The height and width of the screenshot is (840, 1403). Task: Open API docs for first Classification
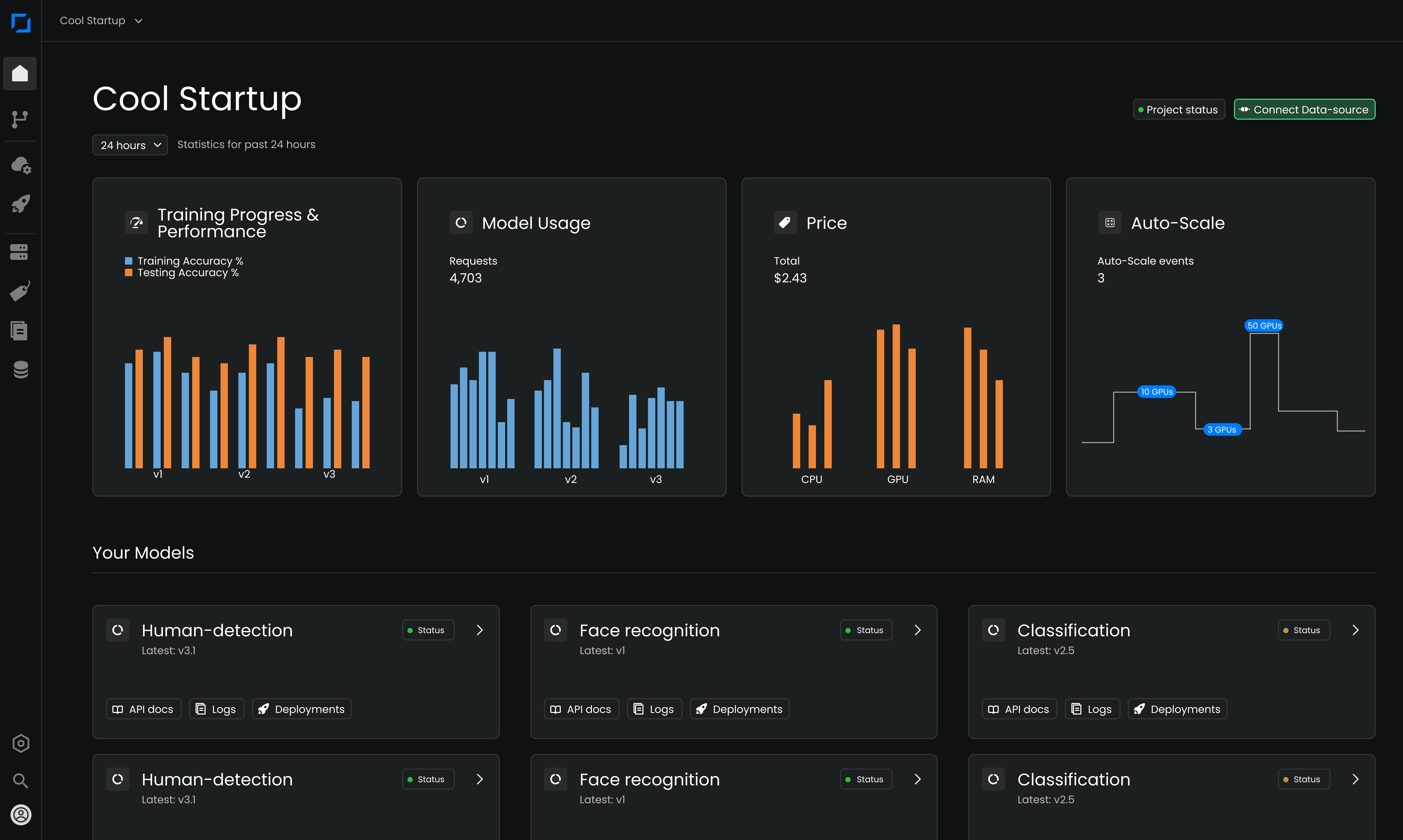pyautogui.click(x=1019, y=709)
